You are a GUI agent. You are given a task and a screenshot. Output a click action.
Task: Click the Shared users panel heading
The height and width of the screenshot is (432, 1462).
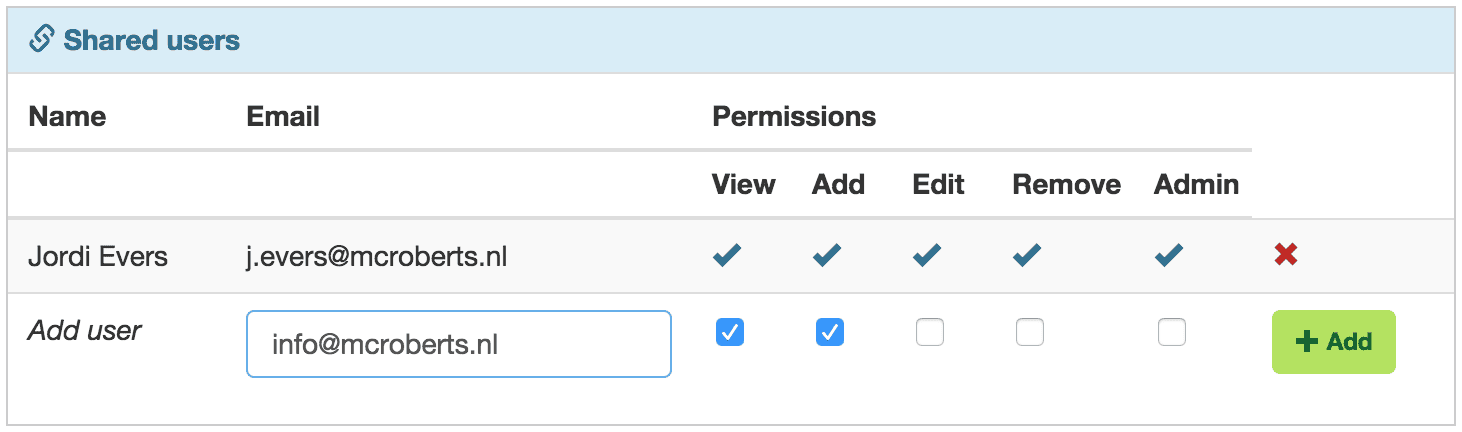(x=152, y=41)
